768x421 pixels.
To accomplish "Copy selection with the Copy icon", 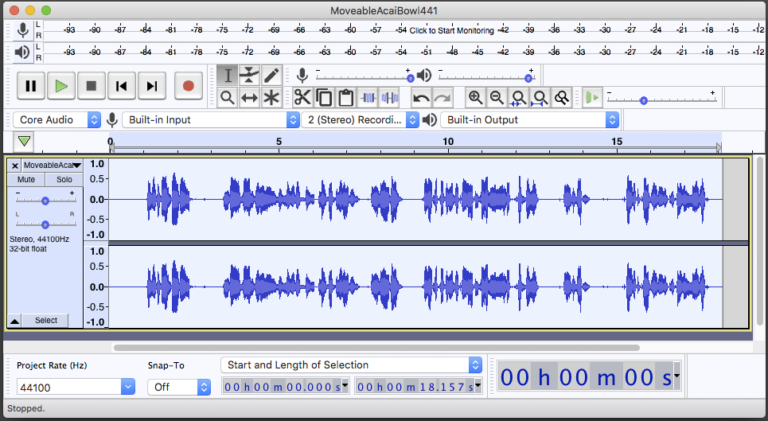I will (324, 97).
